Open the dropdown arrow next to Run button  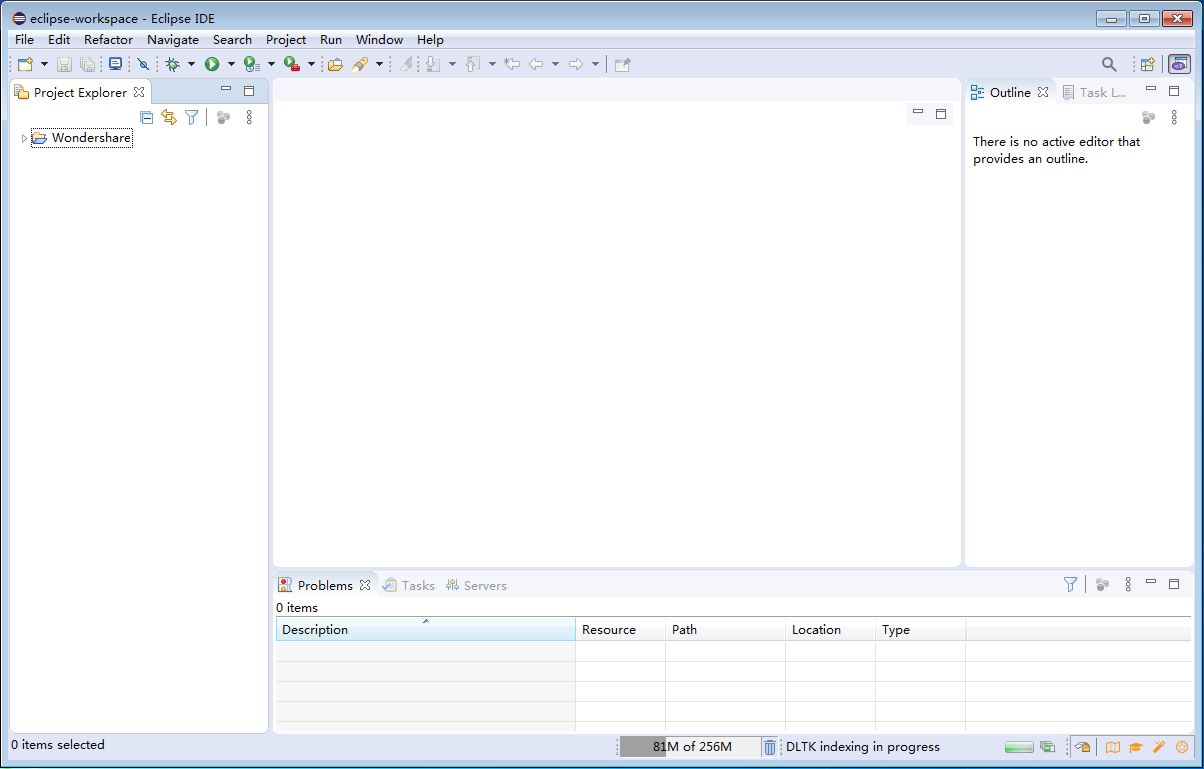click(231, 64)
